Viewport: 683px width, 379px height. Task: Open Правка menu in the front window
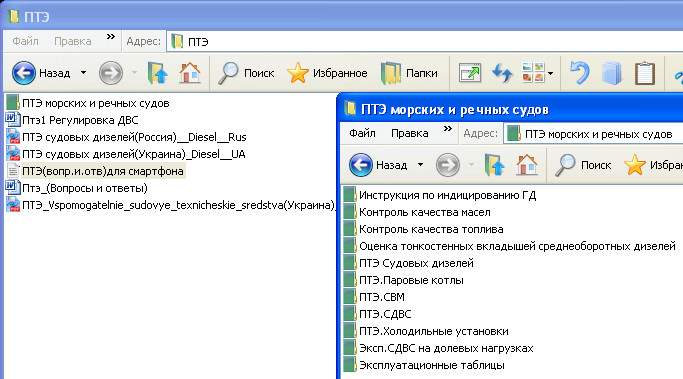pyautogui.click(x=409, y=133)
